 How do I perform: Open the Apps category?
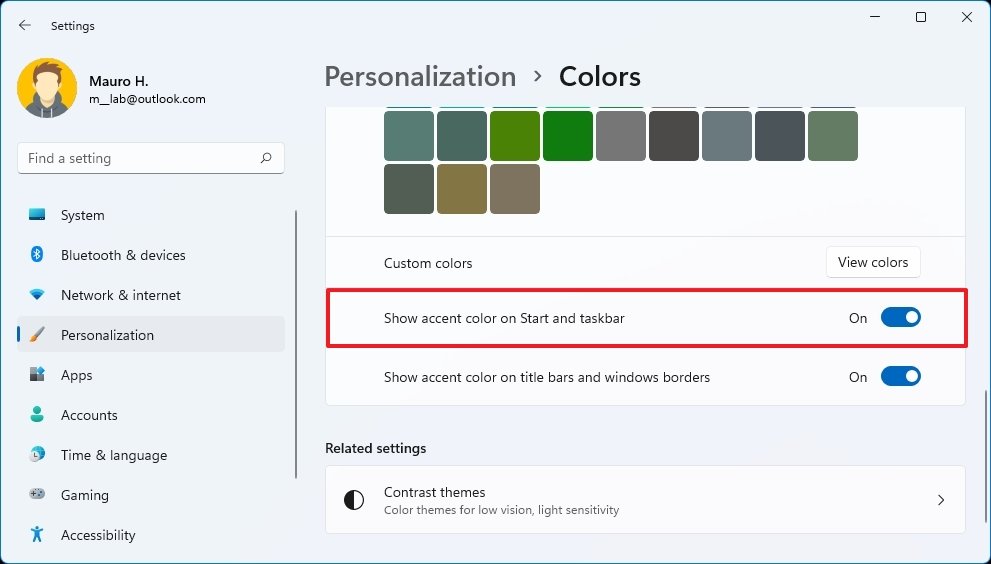[x=150, y=375]
